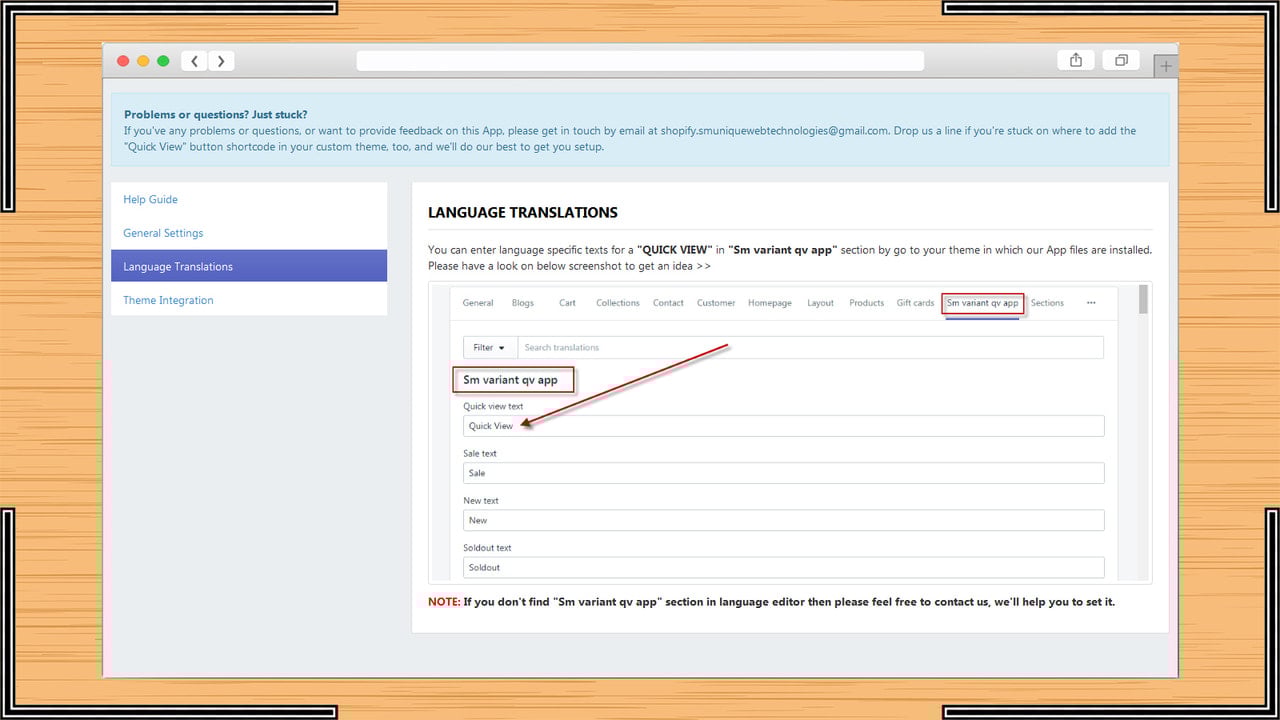The height and width of the screenshot is (720, 1280).
Task: Click the Quick view text input field
Action: [784, 426]
